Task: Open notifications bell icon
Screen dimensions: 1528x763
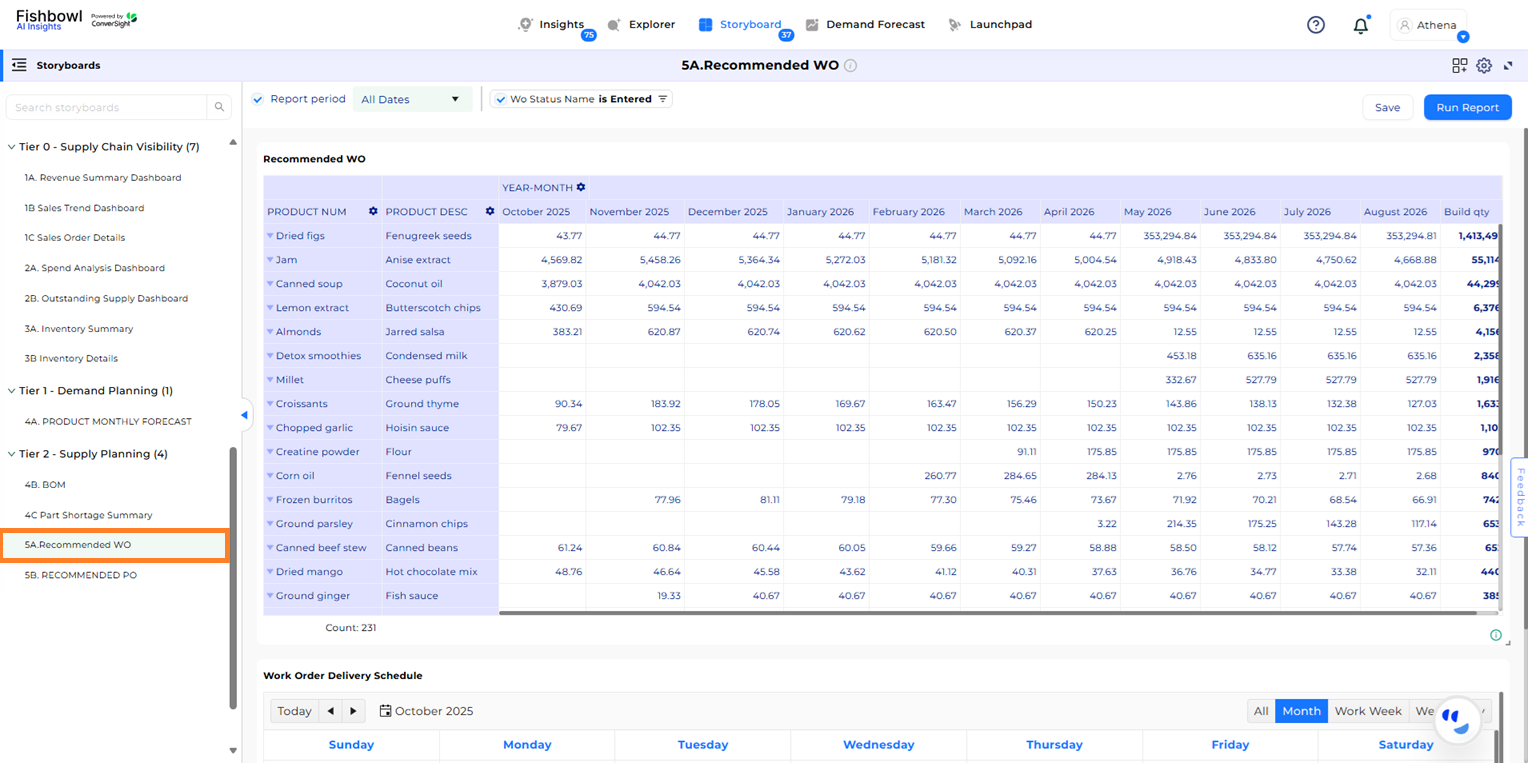Action: coord(1361,24)
